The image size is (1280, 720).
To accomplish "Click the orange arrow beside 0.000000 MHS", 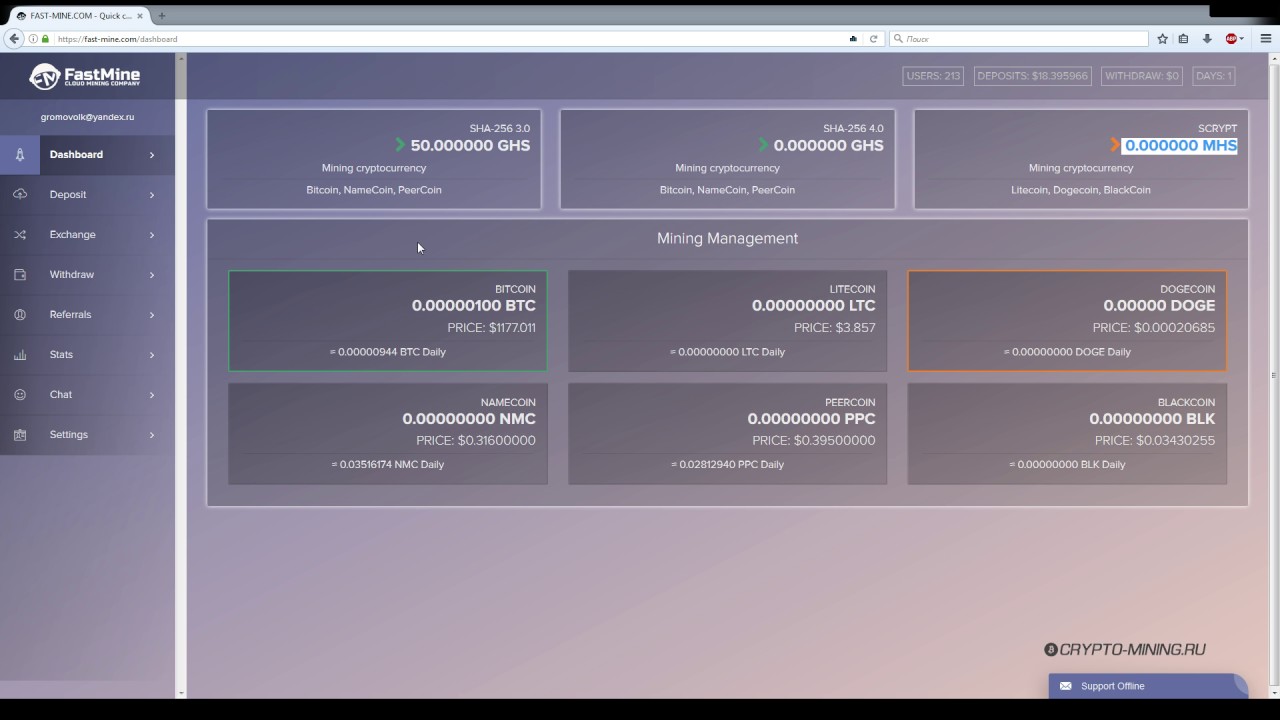I will [1115, 145].
